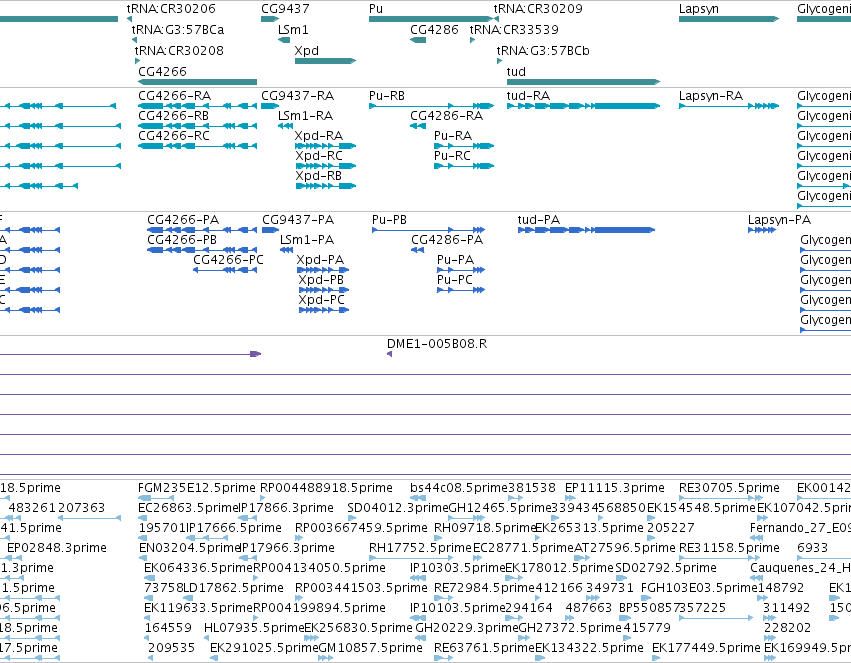Select the SD02792.5prime EST
The image size is (851, 663).
[x=621, y=578]
